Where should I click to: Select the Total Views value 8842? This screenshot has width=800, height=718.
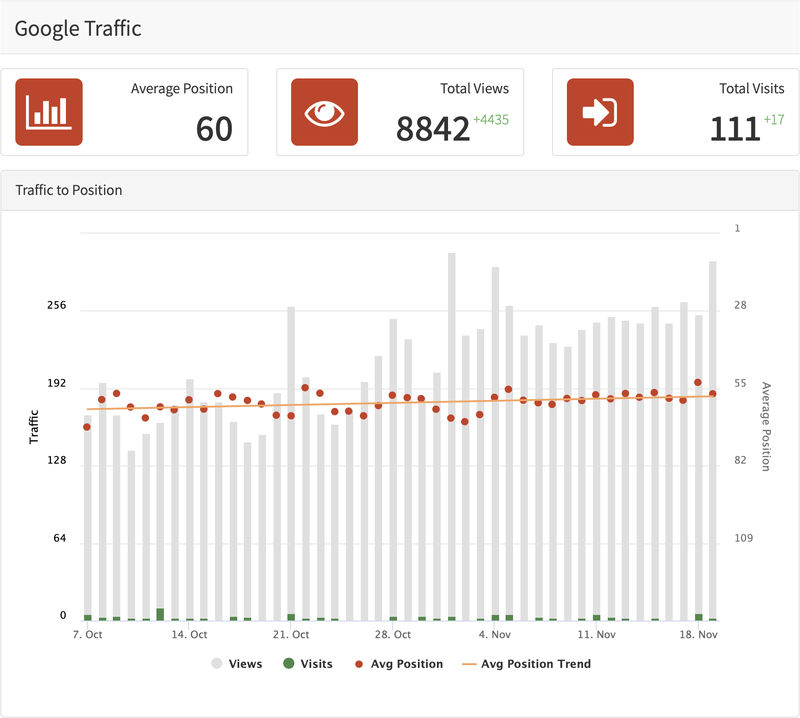click(433, 129)
